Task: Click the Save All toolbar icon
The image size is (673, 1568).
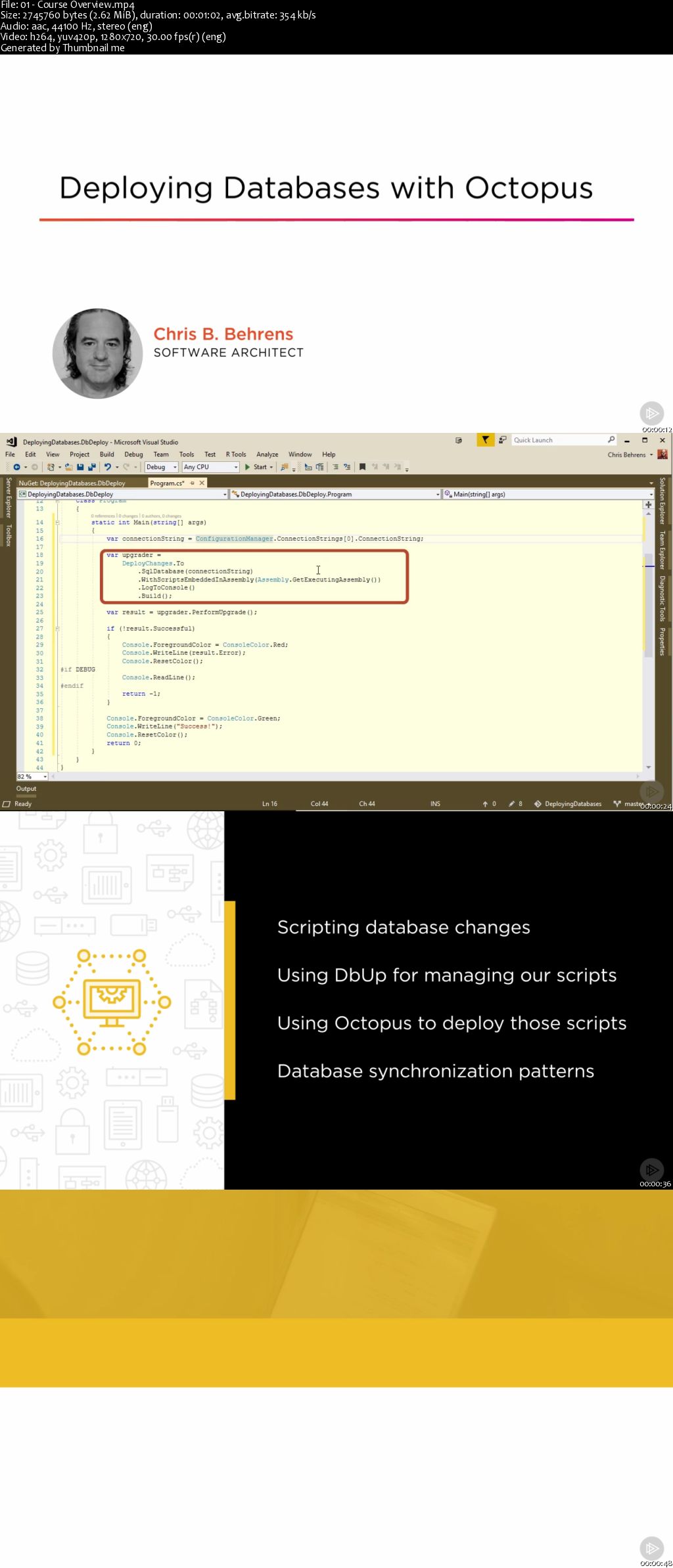Action: (92, 467)
